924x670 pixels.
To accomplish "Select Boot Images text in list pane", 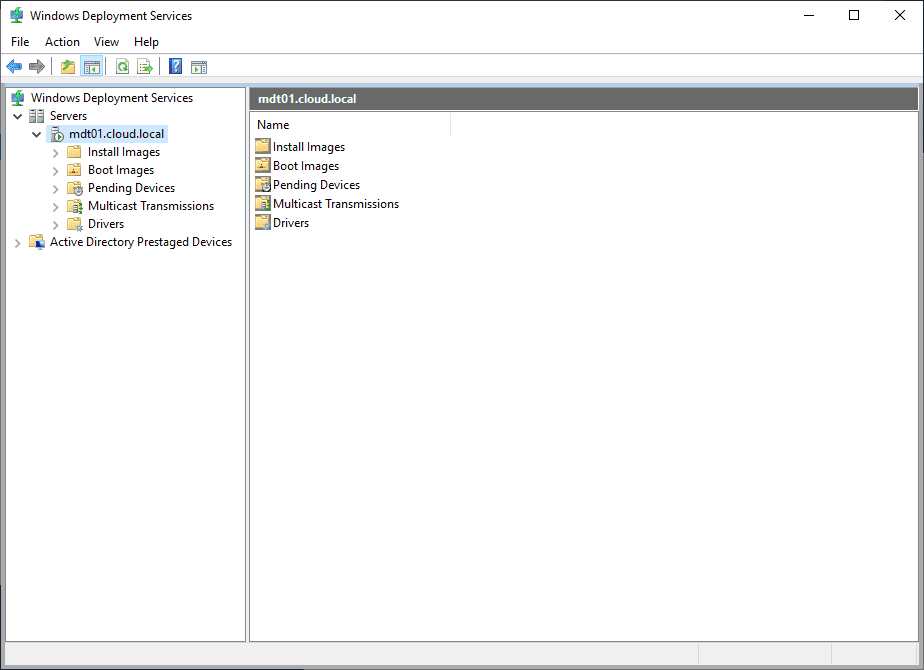I will click(x=306, y=166).
